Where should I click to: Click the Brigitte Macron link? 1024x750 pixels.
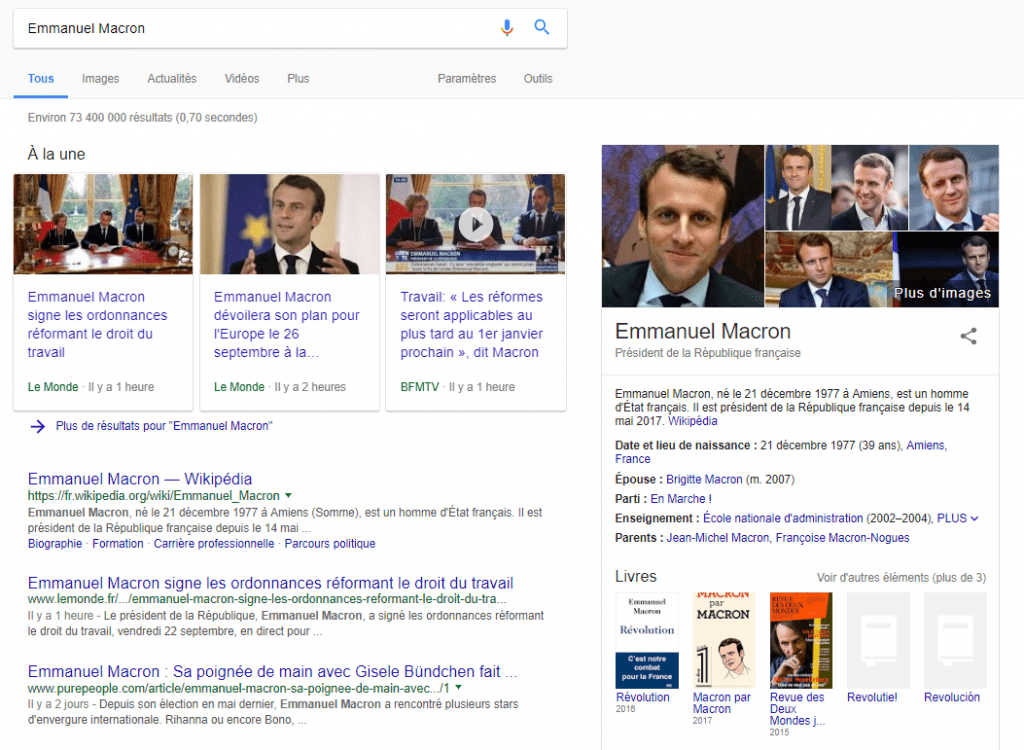[x=704, y=479]
